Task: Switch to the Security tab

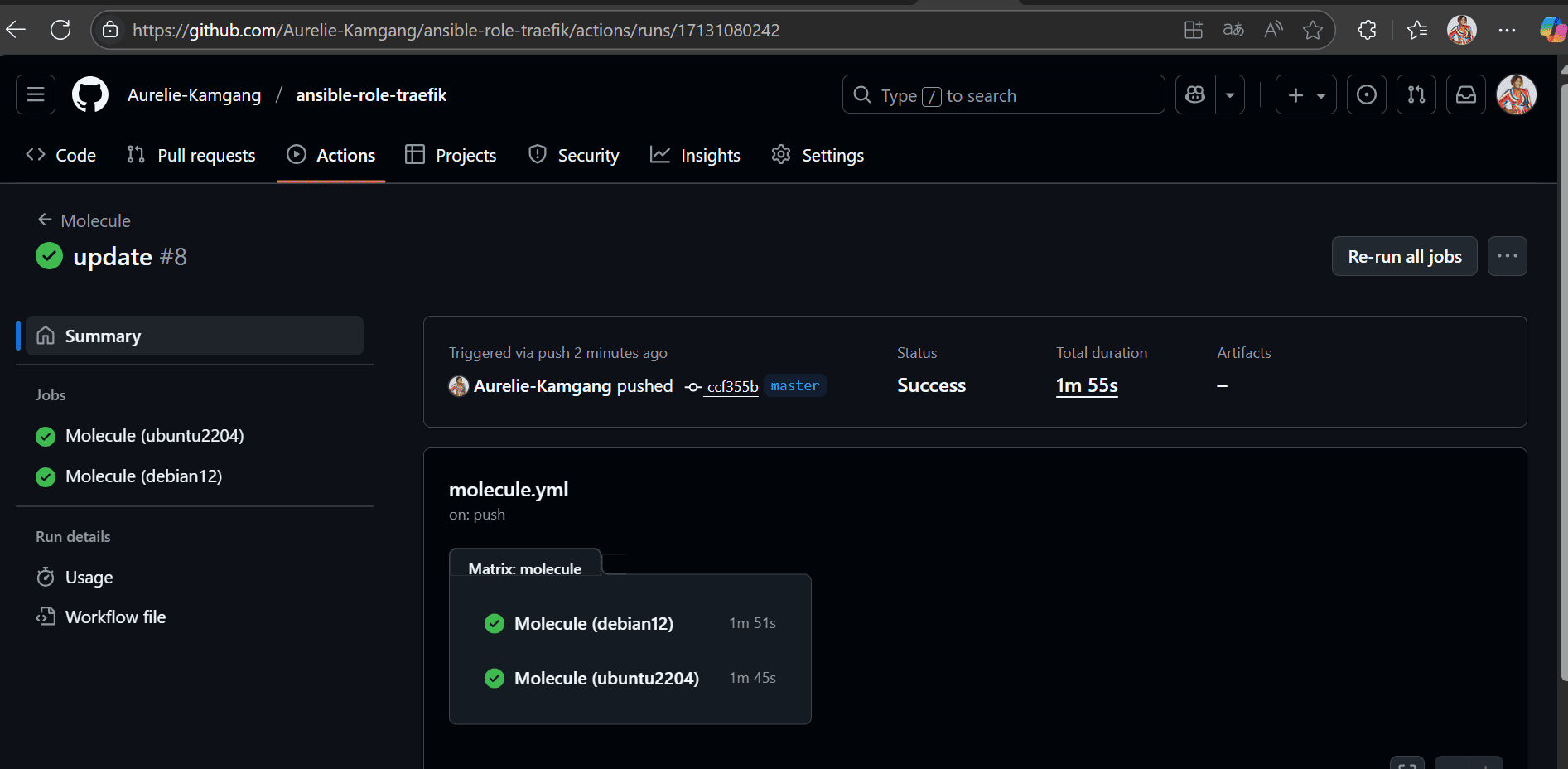Action: point(573,155)
